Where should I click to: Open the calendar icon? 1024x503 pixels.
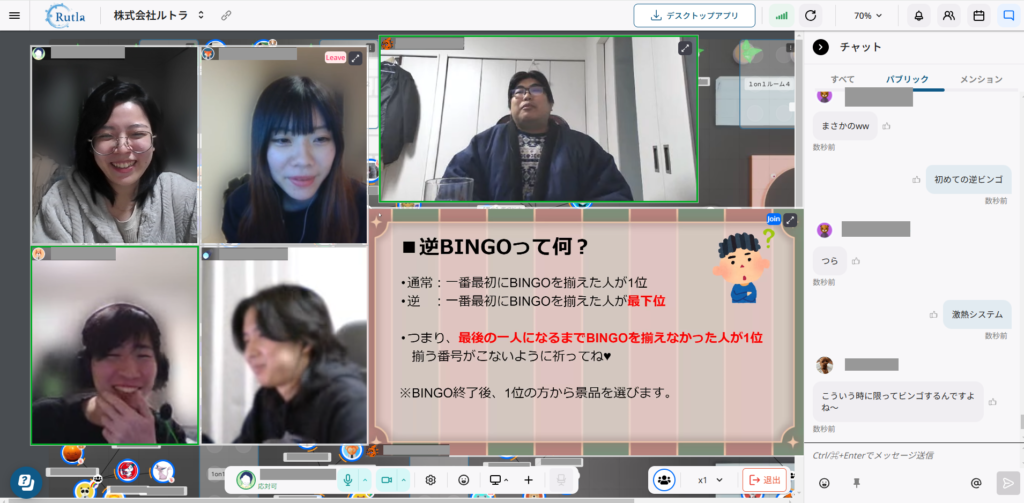[x=978, y=16]
